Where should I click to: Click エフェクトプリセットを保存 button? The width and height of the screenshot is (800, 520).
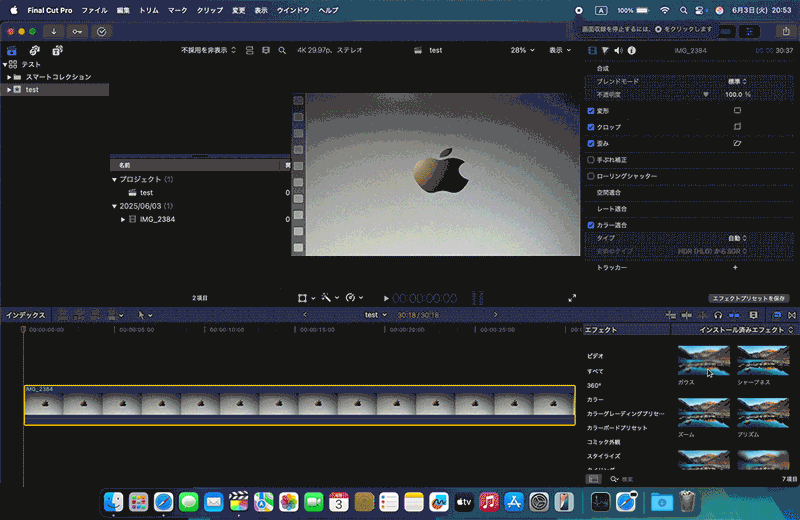point(749,298)
